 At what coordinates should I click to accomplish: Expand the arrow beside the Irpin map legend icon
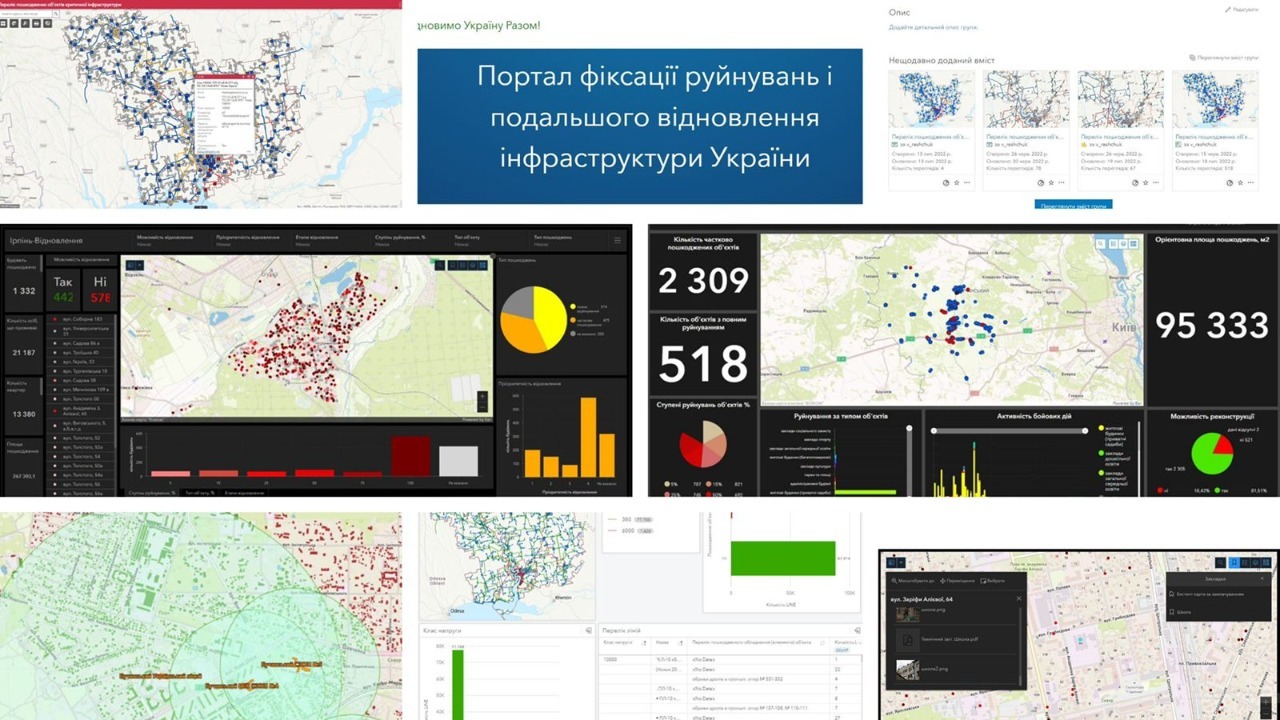[x=141, y=265]
